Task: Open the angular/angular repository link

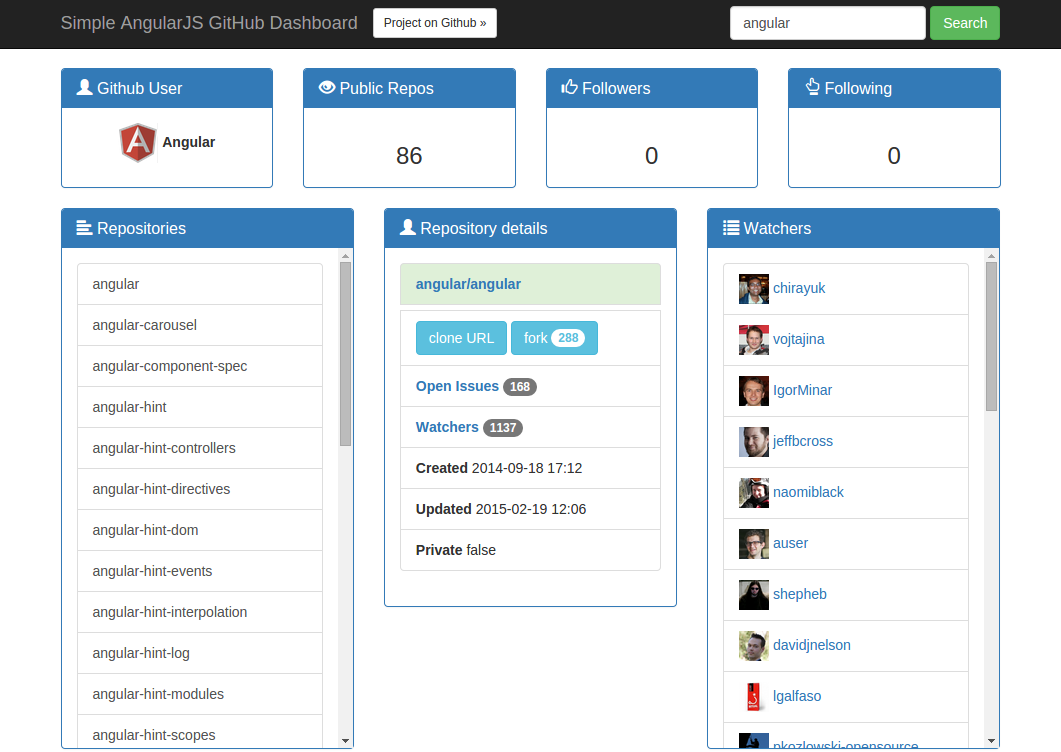Action: 468,284
